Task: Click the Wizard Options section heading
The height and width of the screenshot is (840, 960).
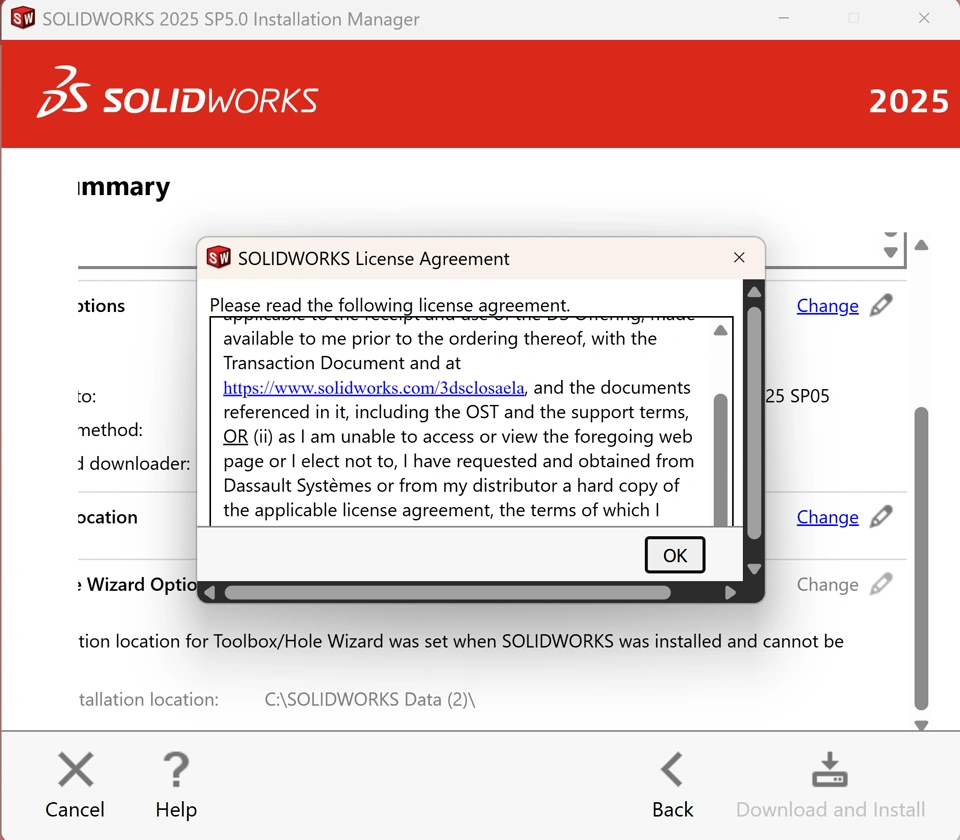Action: [x=138, y=585]
